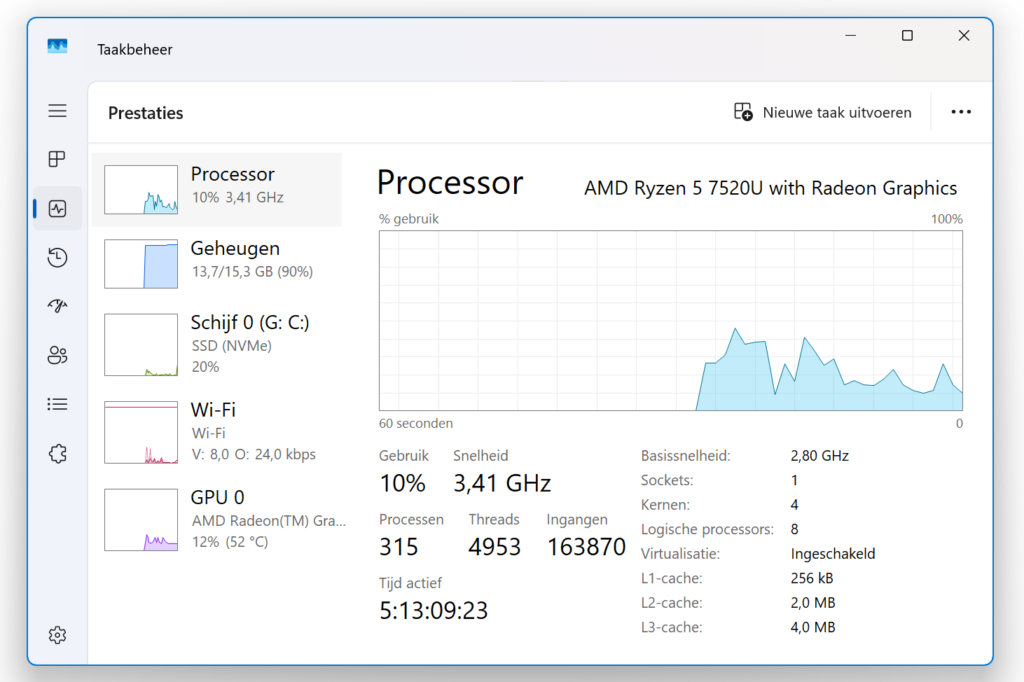Open Task Manager settings gear icon
The height and width of the screenshot is (682, 1024).
[x=57, y=635]
